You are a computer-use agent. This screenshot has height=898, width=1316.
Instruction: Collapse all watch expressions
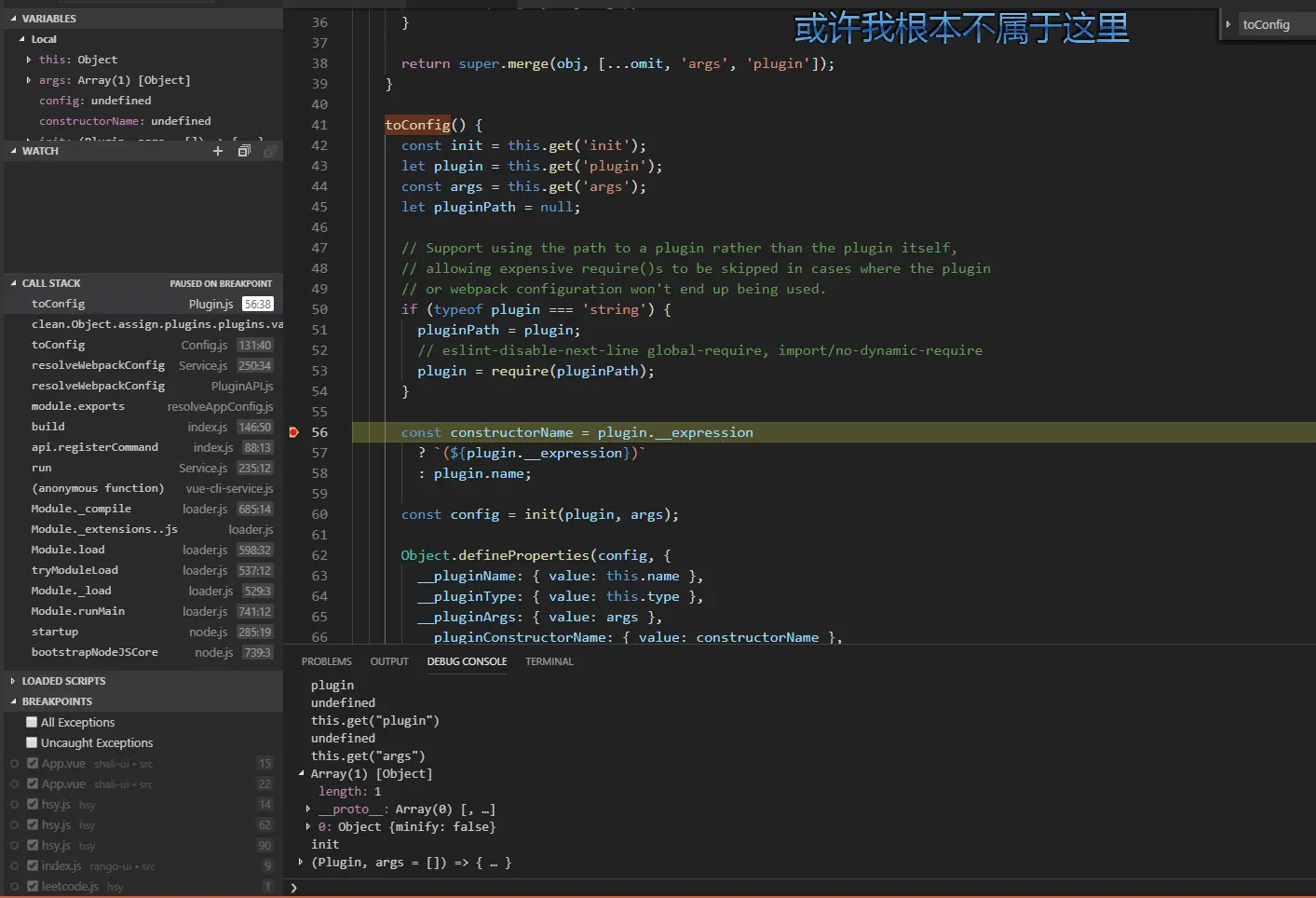coord(244,151)
